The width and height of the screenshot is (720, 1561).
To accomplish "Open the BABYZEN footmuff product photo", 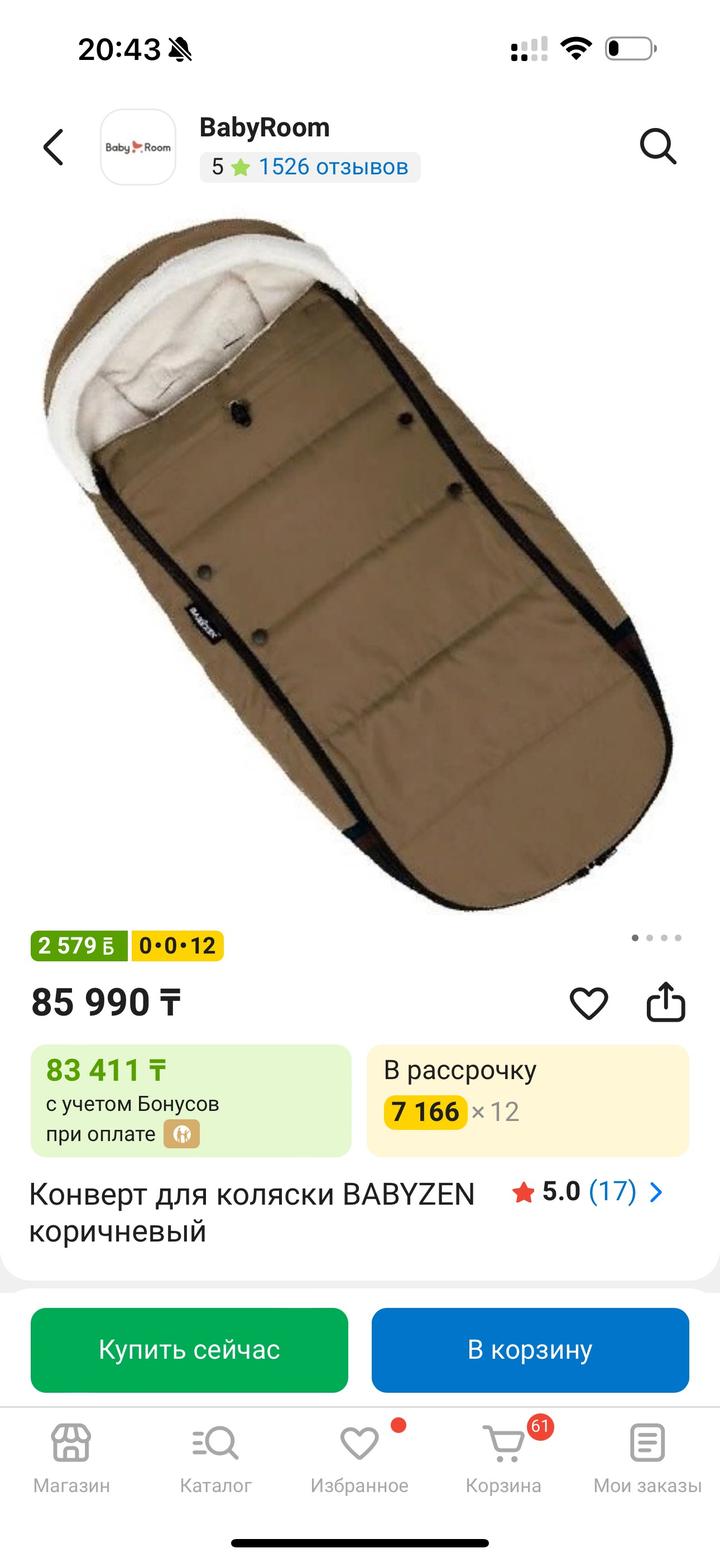I will 360,563.
